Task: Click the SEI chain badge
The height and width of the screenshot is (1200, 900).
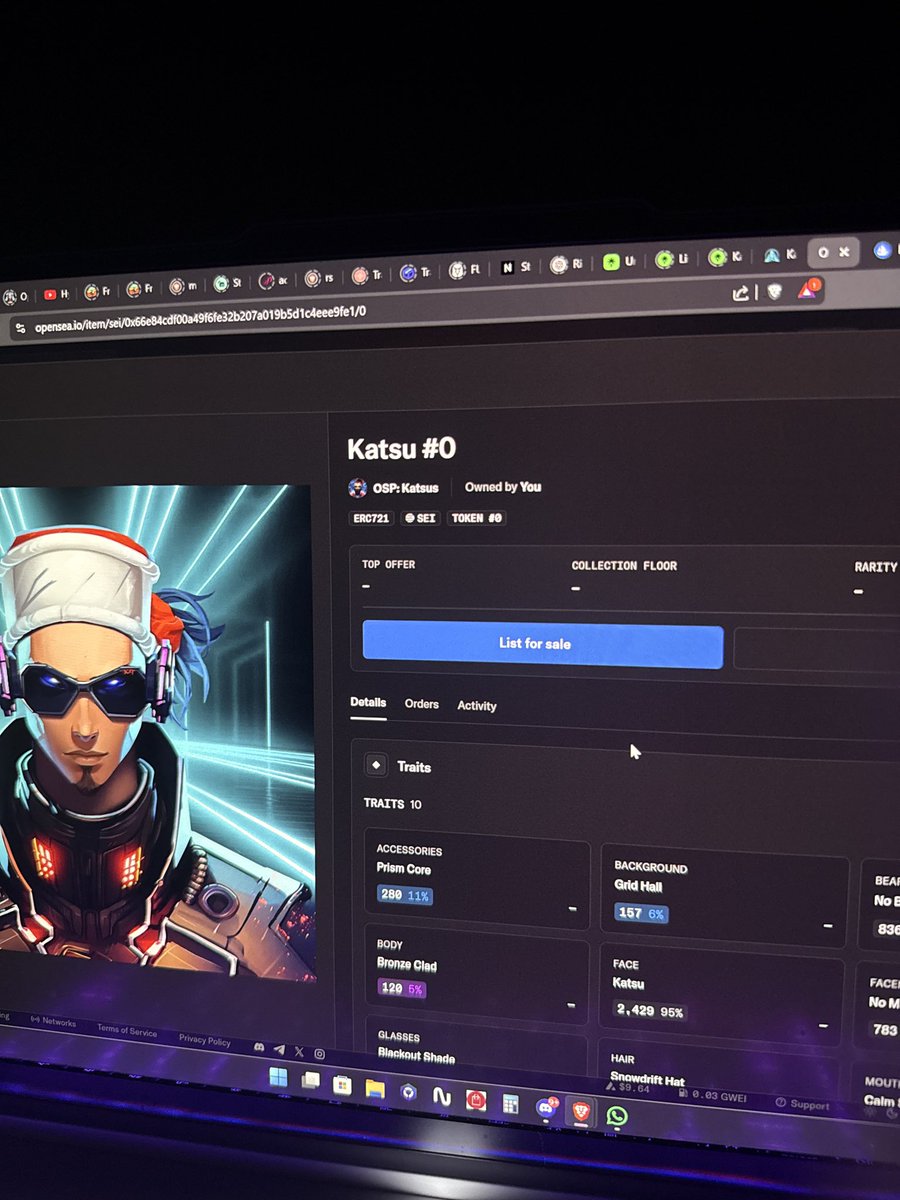Action: click(x=419, y=518)
